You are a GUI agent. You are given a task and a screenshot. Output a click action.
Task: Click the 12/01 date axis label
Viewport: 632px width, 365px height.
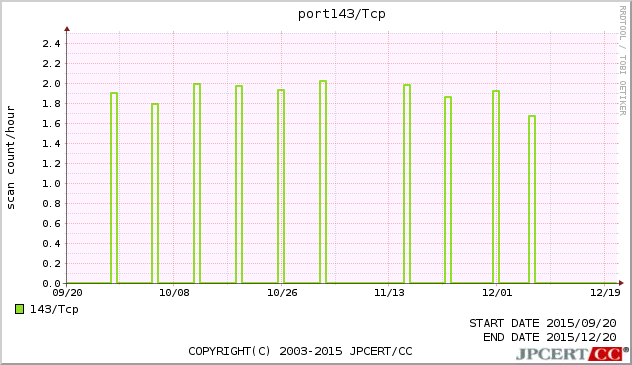[x=497, y=292]
